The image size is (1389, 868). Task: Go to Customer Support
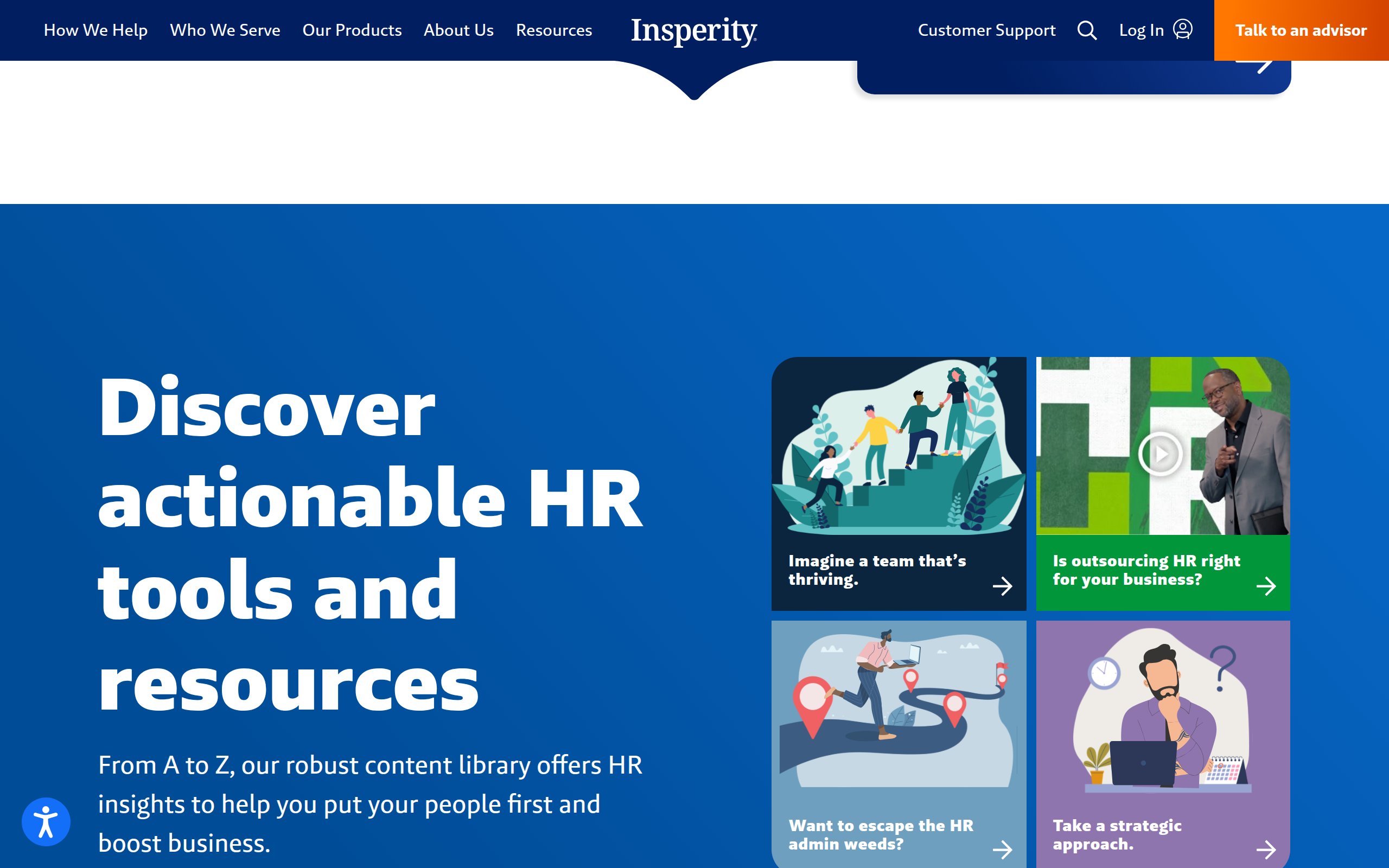(x=986, y=30)
